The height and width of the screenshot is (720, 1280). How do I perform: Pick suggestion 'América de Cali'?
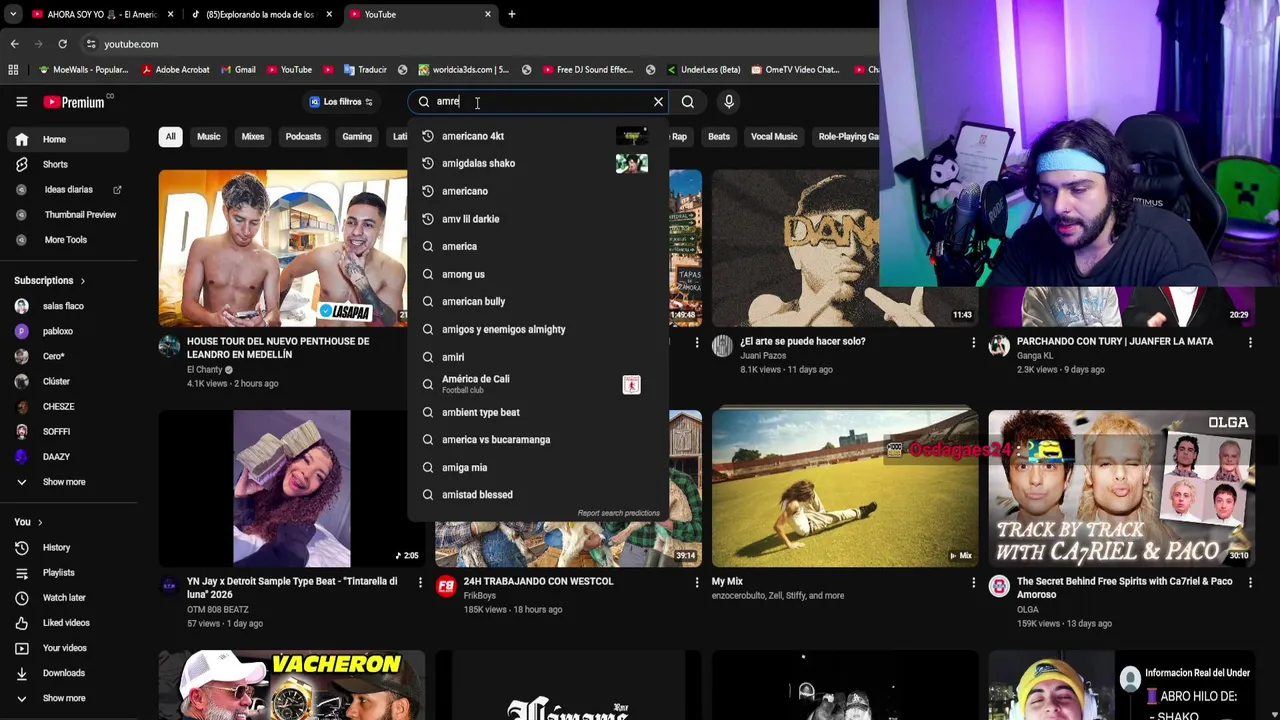(537, 384)
